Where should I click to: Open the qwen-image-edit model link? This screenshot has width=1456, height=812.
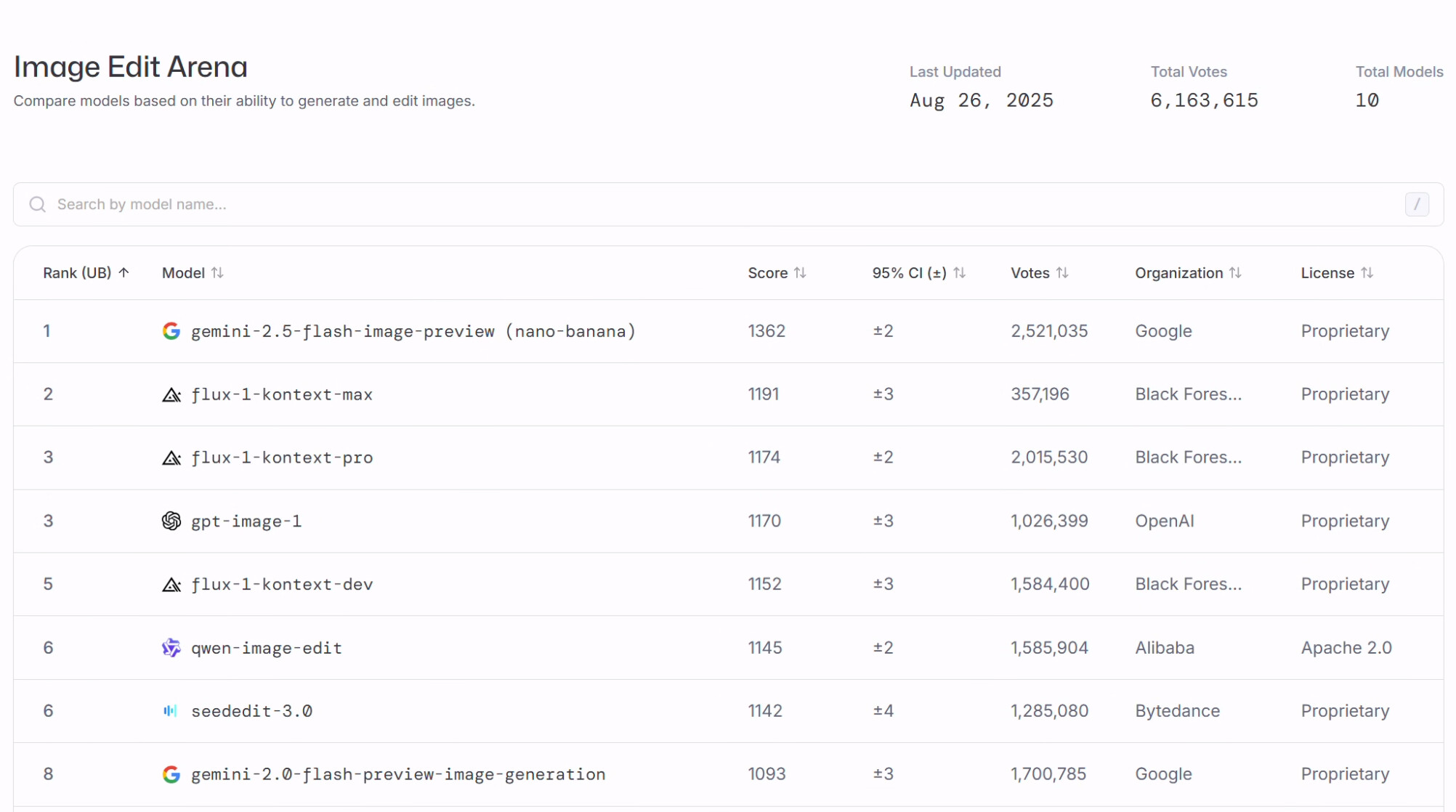tap(267, 648)
